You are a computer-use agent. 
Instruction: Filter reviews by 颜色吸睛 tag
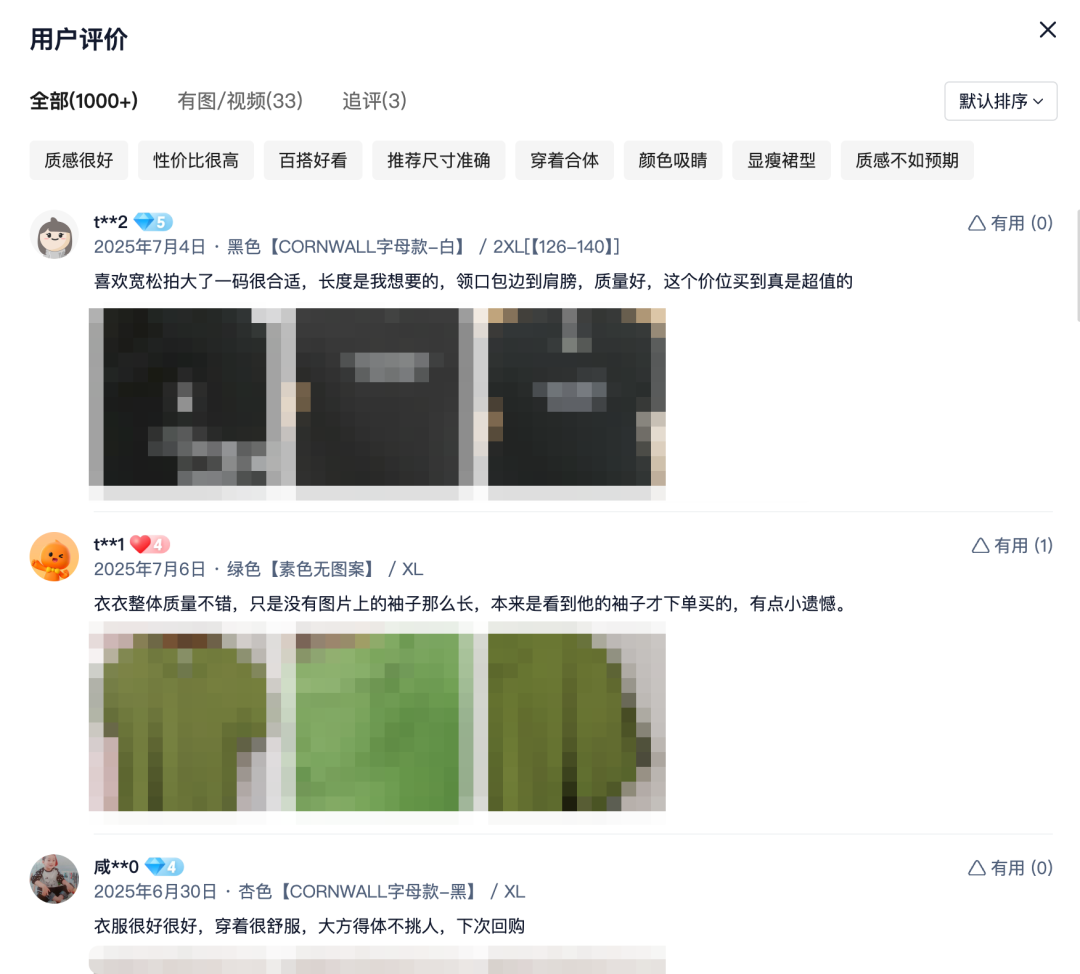[x=673, y=160]
